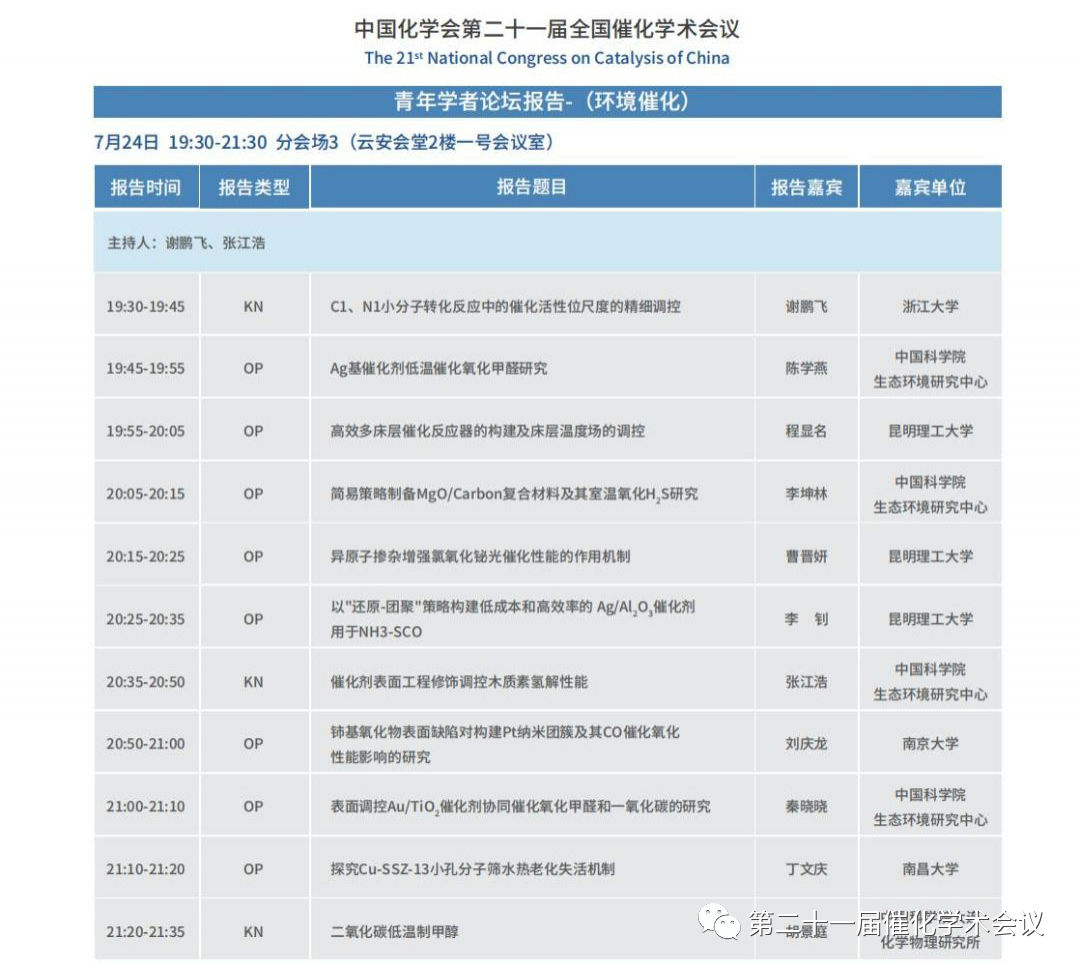
Task: Click the affiliation in the 21:00-21:10 row
Action: [931, 807]
